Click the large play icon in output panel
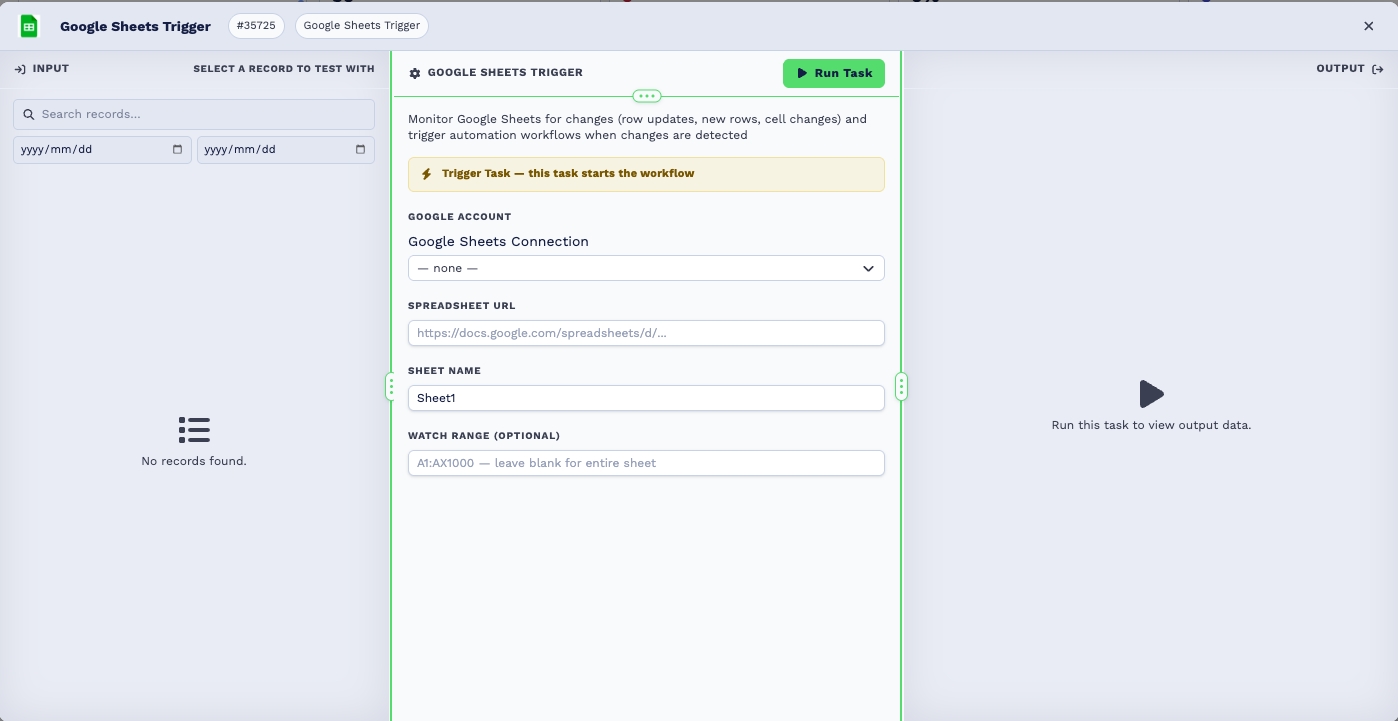The width and height of the screenshot is (1398, 721). point(1151,393)
